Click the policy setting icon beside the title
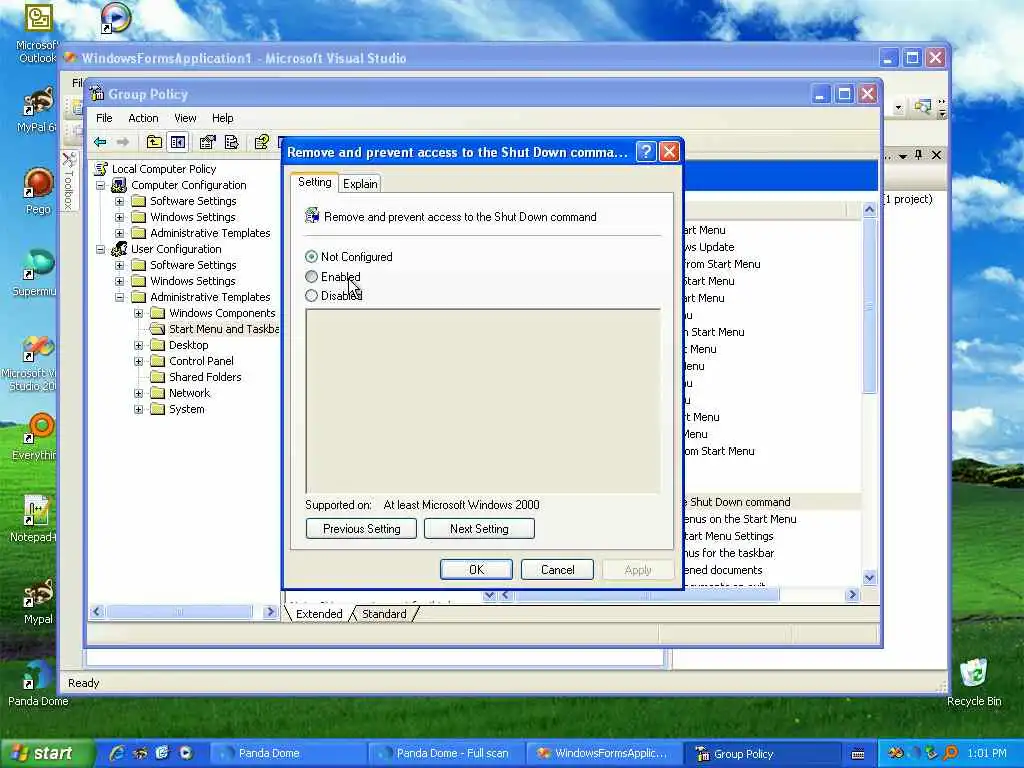The height and width of the screenshot is (768, 1024). 312,216
